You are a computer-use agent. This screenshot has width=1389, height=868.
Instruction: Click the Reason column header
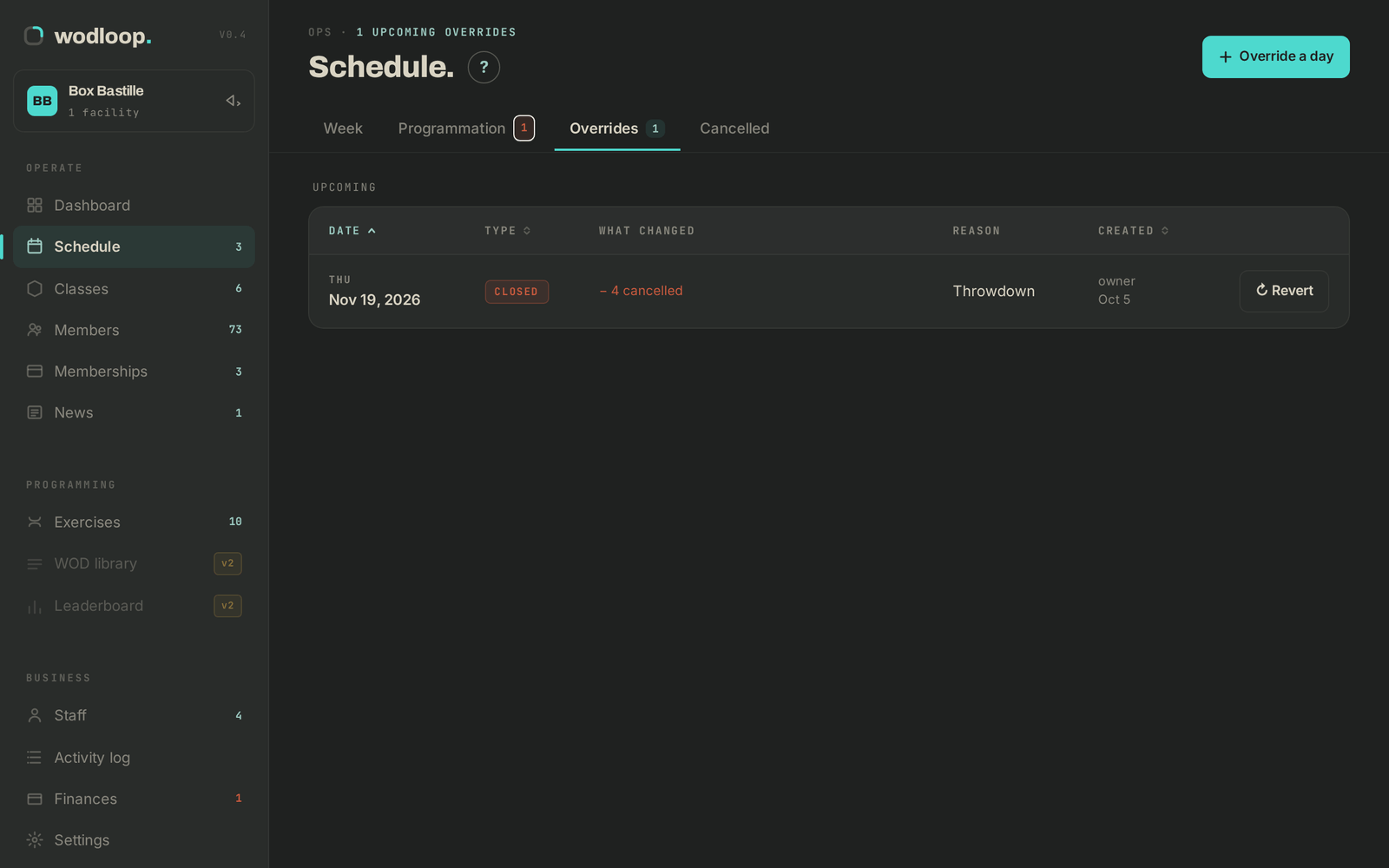977,231
